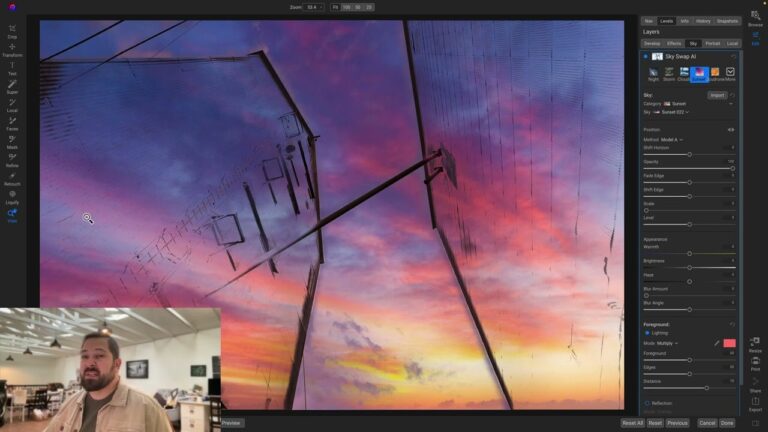The height and width of the screenshot is (432, 768).
Task: Switch to the Snapshots pane tab
Action: tap(727, 21)
